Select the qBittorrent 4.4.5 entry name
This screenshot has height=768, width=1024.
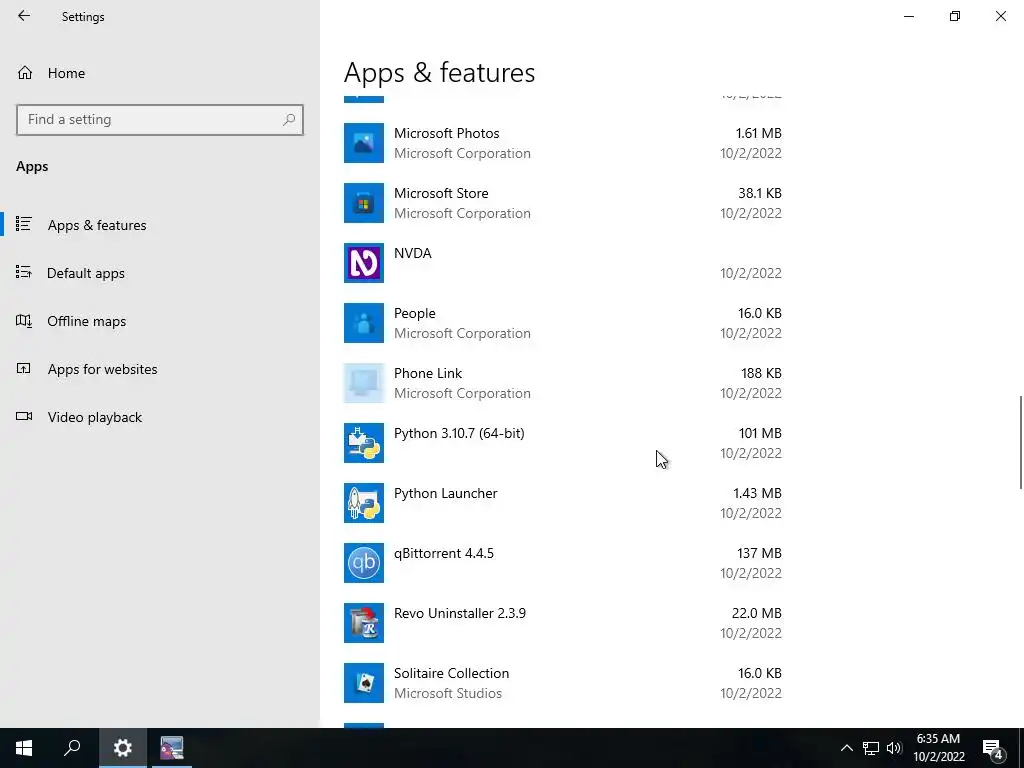[444, 554]
